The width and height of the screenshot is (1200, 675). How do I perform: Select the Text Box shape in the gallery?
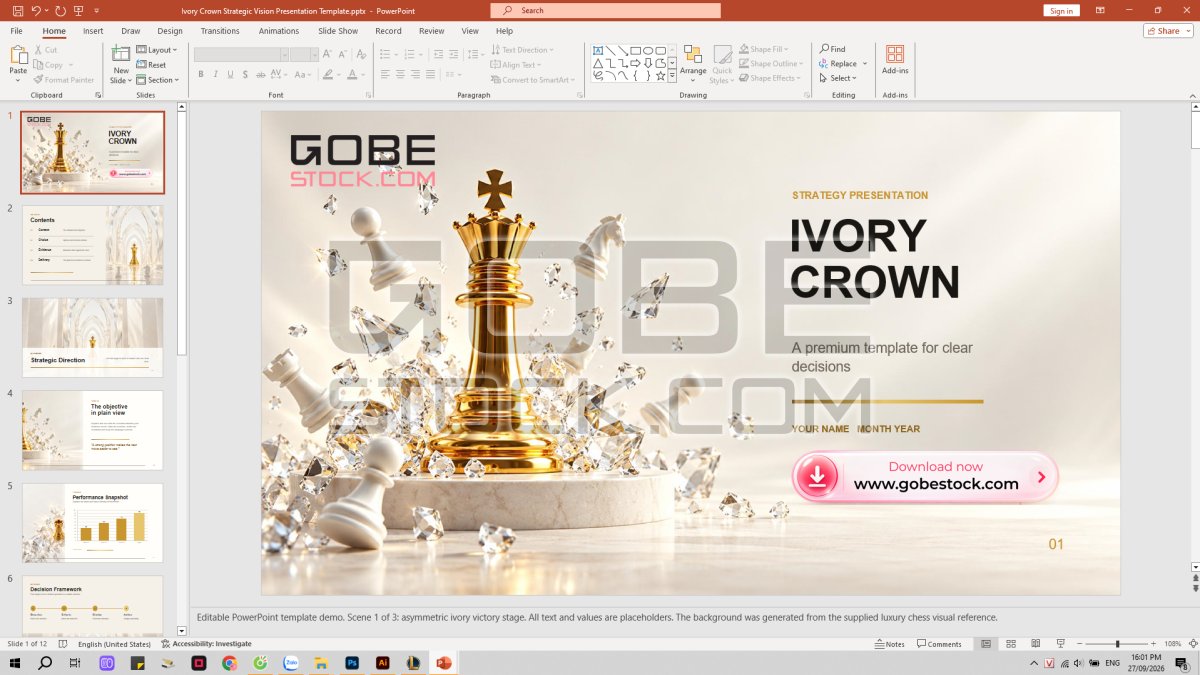tap(598, 50)
